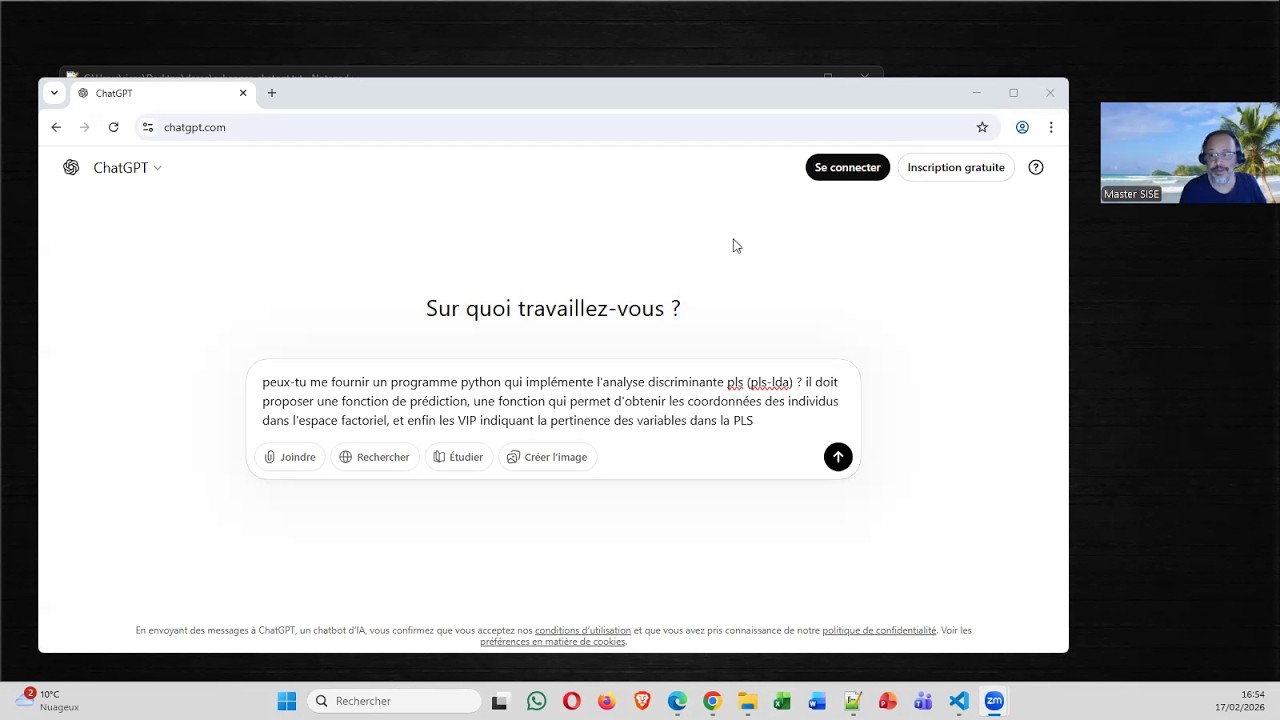Open a new browser tab
This screenshot has height=720, width=1280.
[271, 93]
